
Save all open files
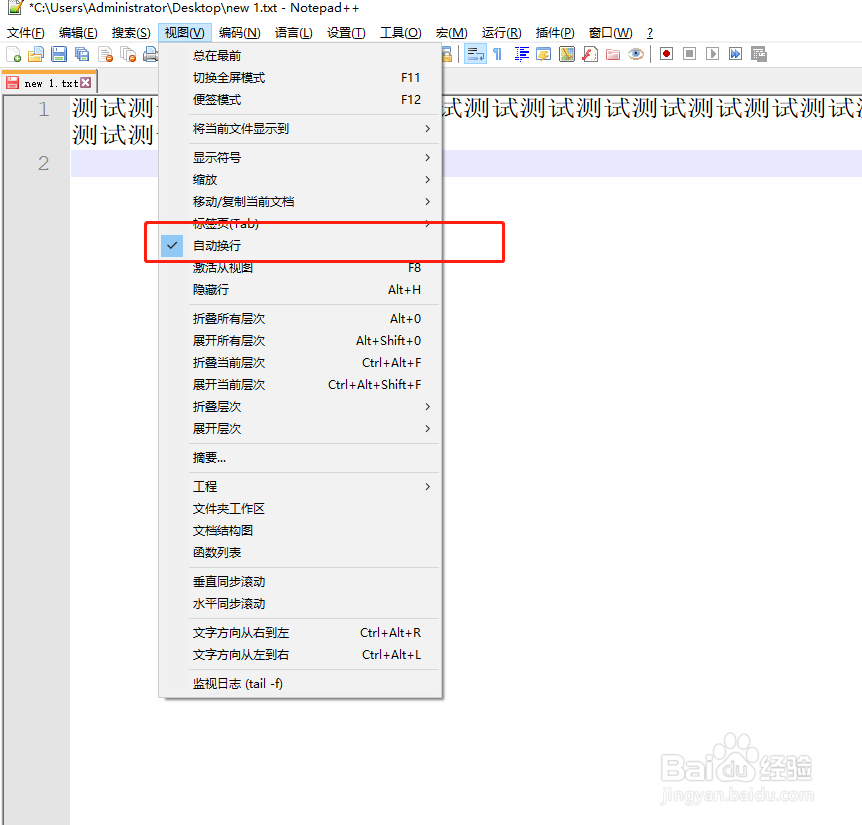tap(82, 53)
